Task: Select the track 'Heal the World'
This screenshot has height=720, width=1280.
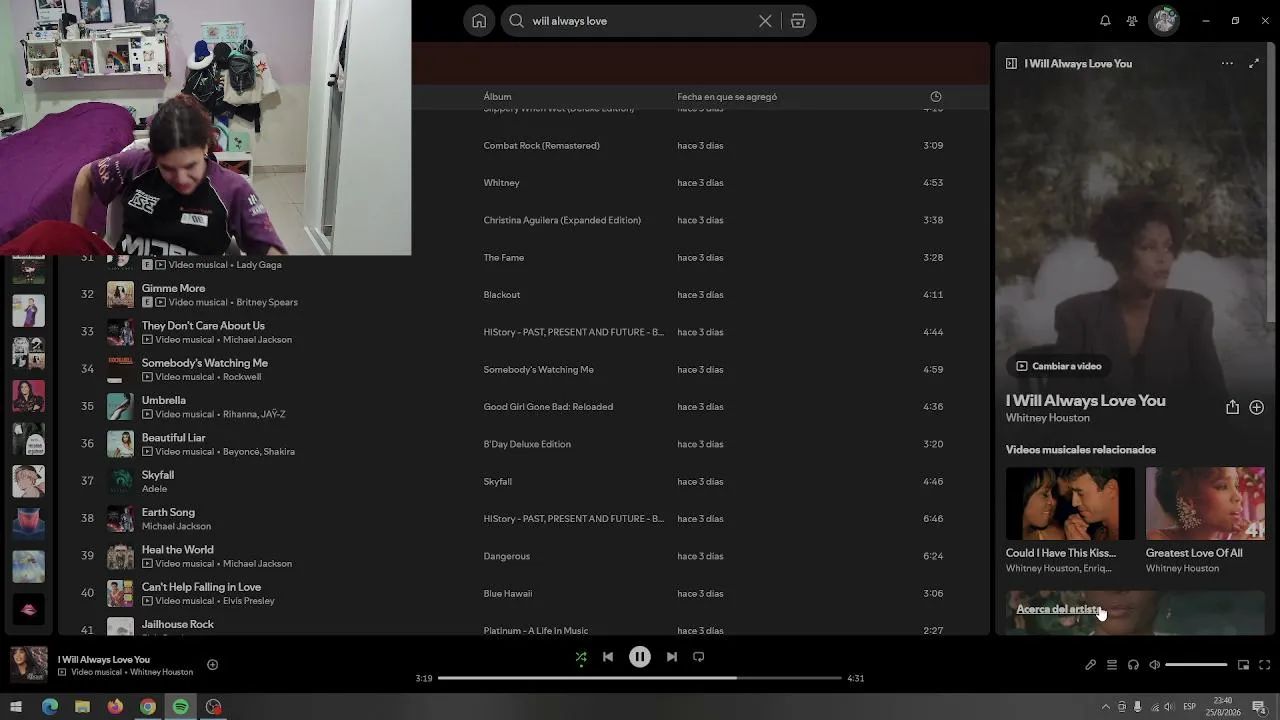Action: click(177, 550)
